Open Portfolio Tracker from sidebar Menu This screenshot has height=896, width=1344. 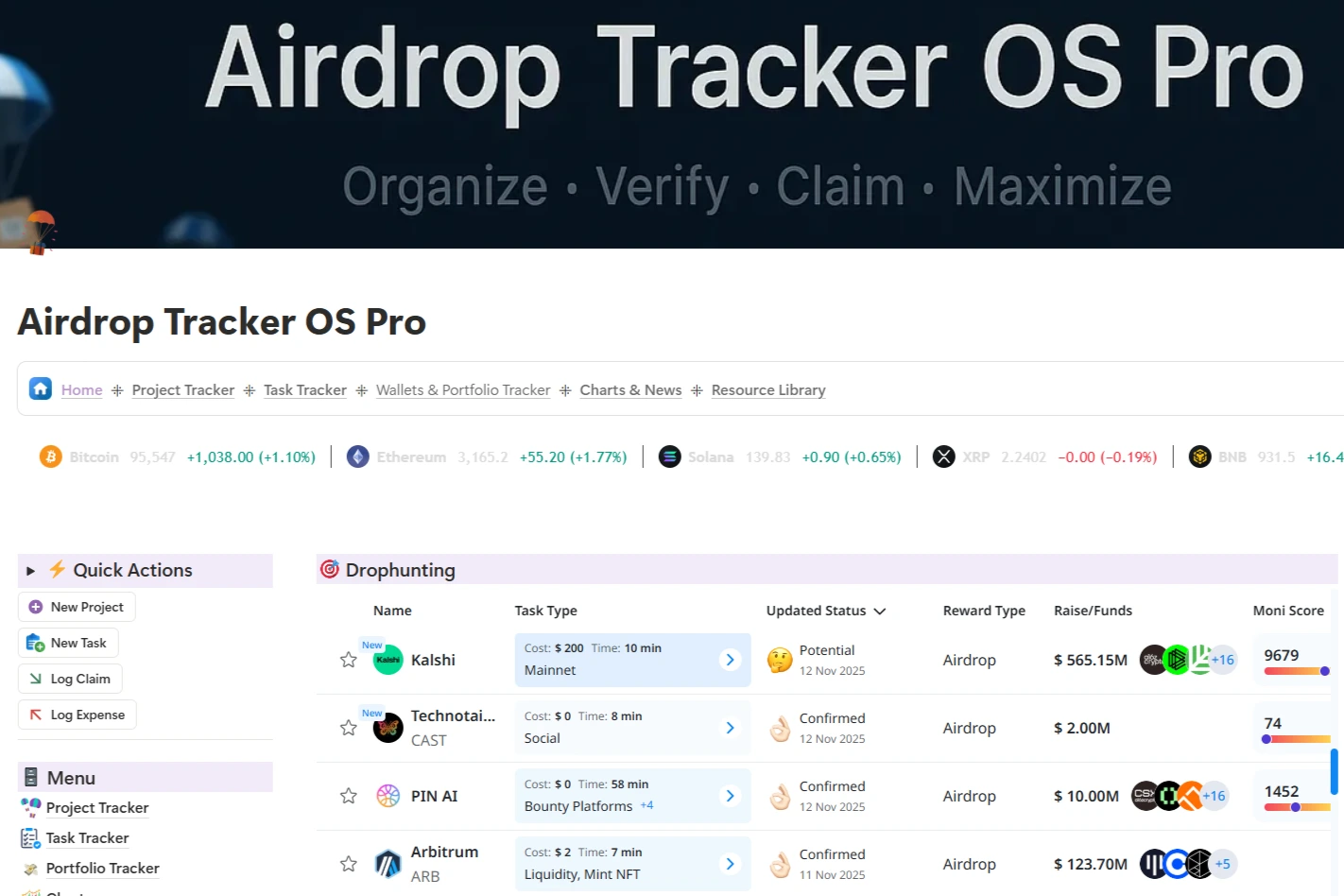coord(102,869)
